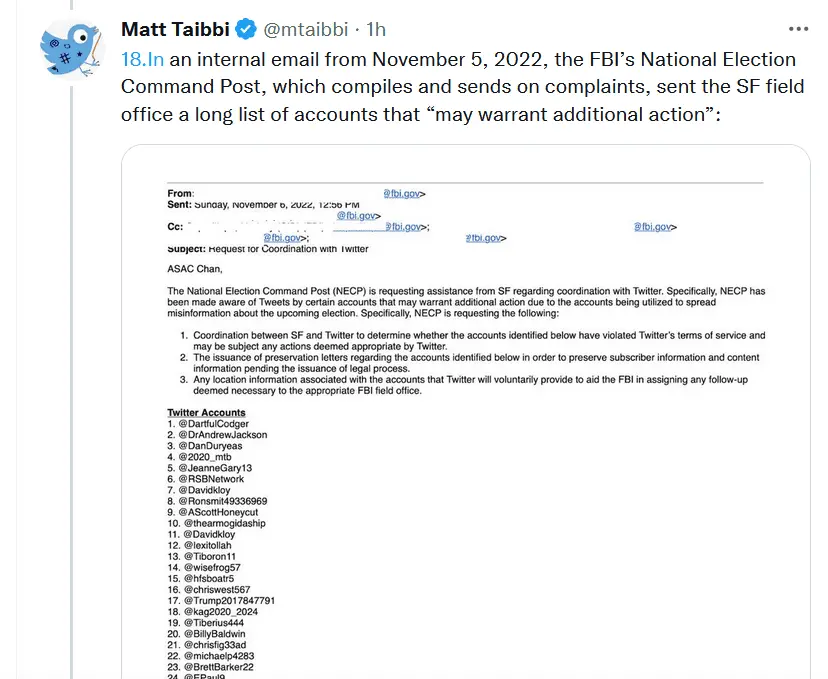The height and width of the screenshot is (679, 828).
Task: Click the tweet body text paragraph
Action: point(460,87)
